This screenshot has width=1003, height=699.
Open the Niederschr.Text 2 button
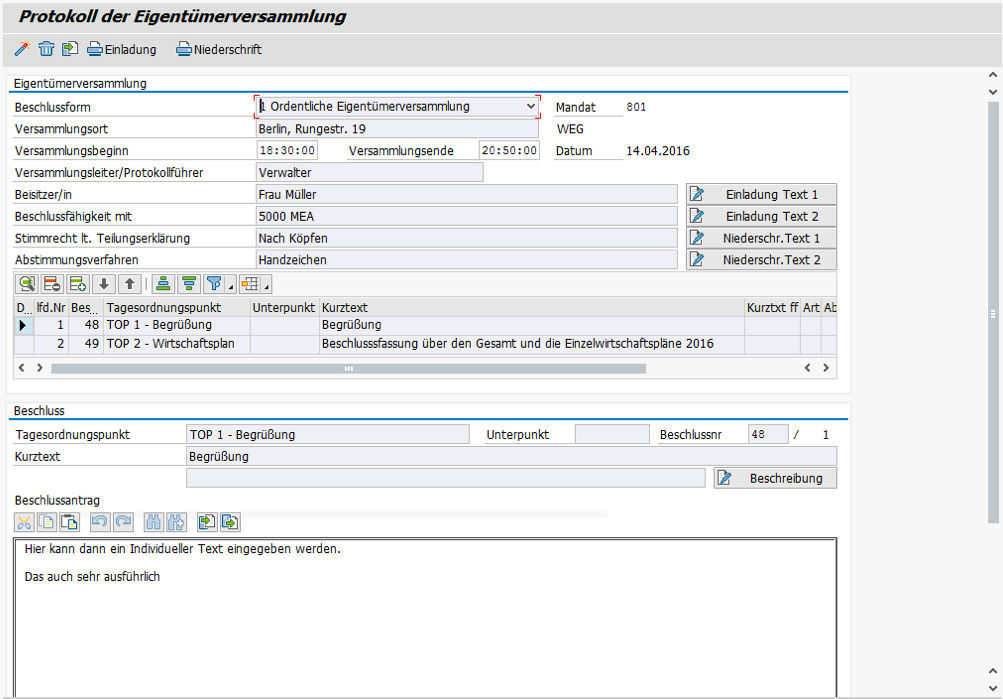pos(761,260)
